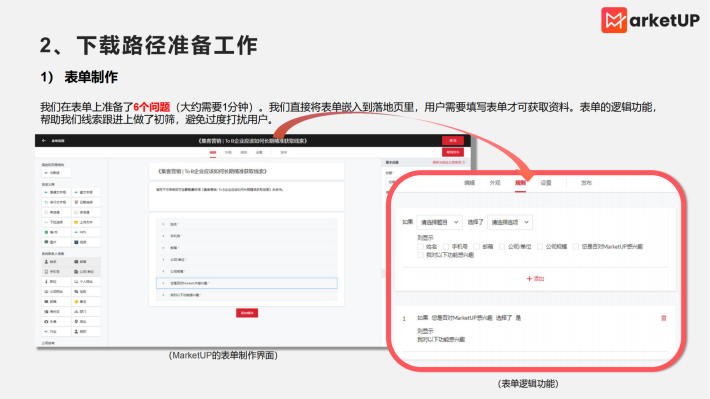Add the 日期选择 calendar-icon field

coord(86,202)
